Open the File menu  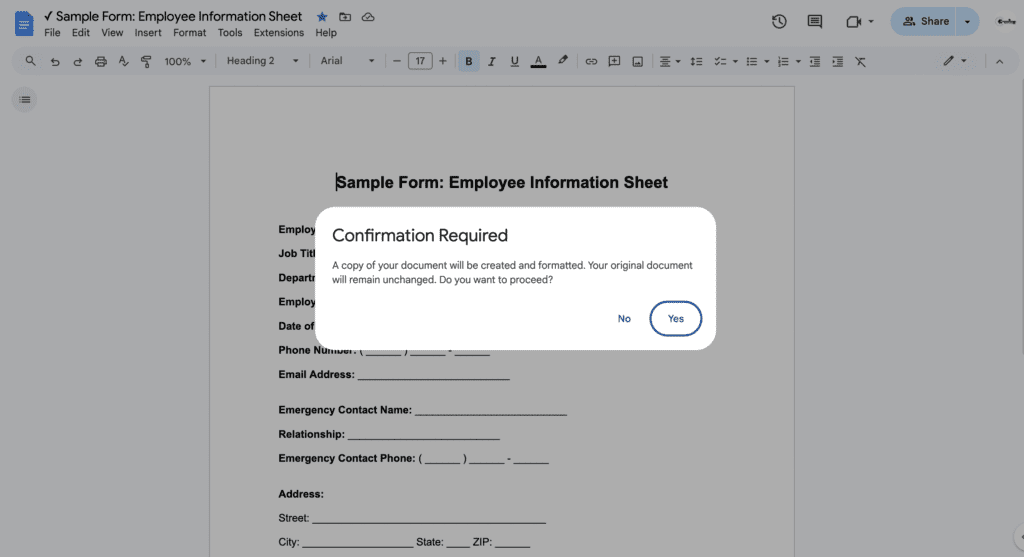click(x=52, y=33)
